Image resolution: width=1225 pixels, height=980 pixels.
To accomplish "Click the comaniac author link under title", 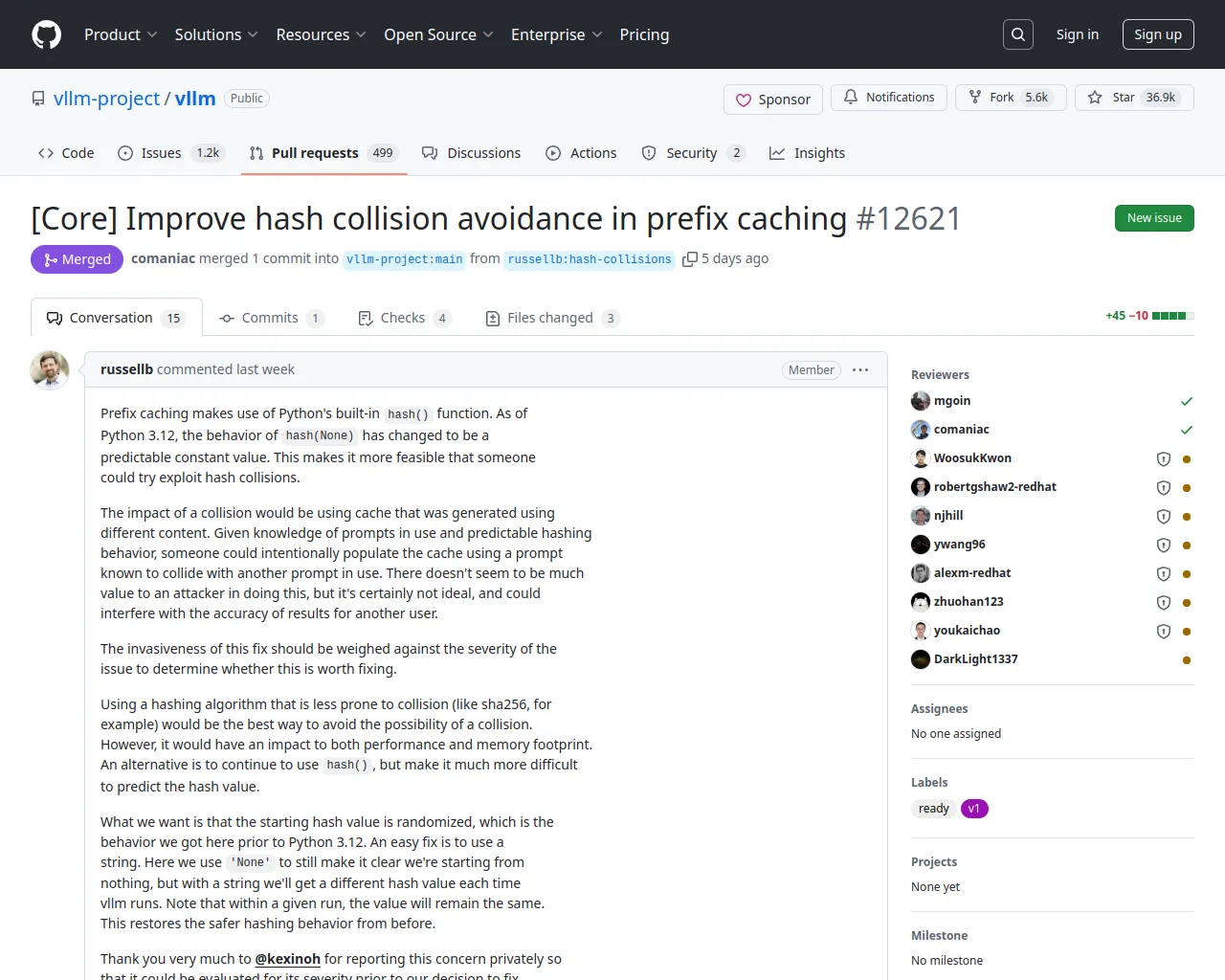I will 163,258.
